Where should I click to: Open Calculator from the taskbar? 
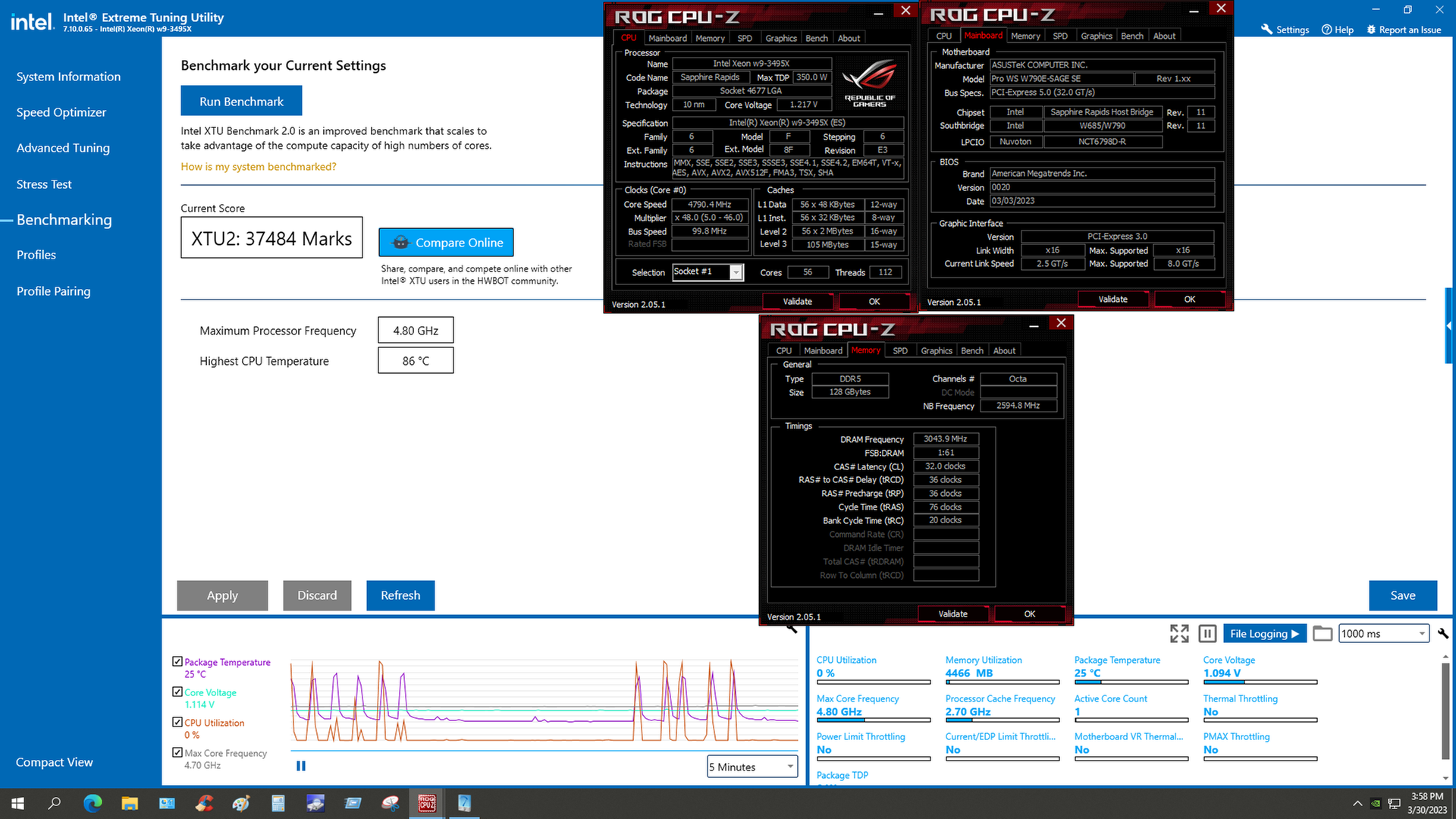click(x=278, y=803)
